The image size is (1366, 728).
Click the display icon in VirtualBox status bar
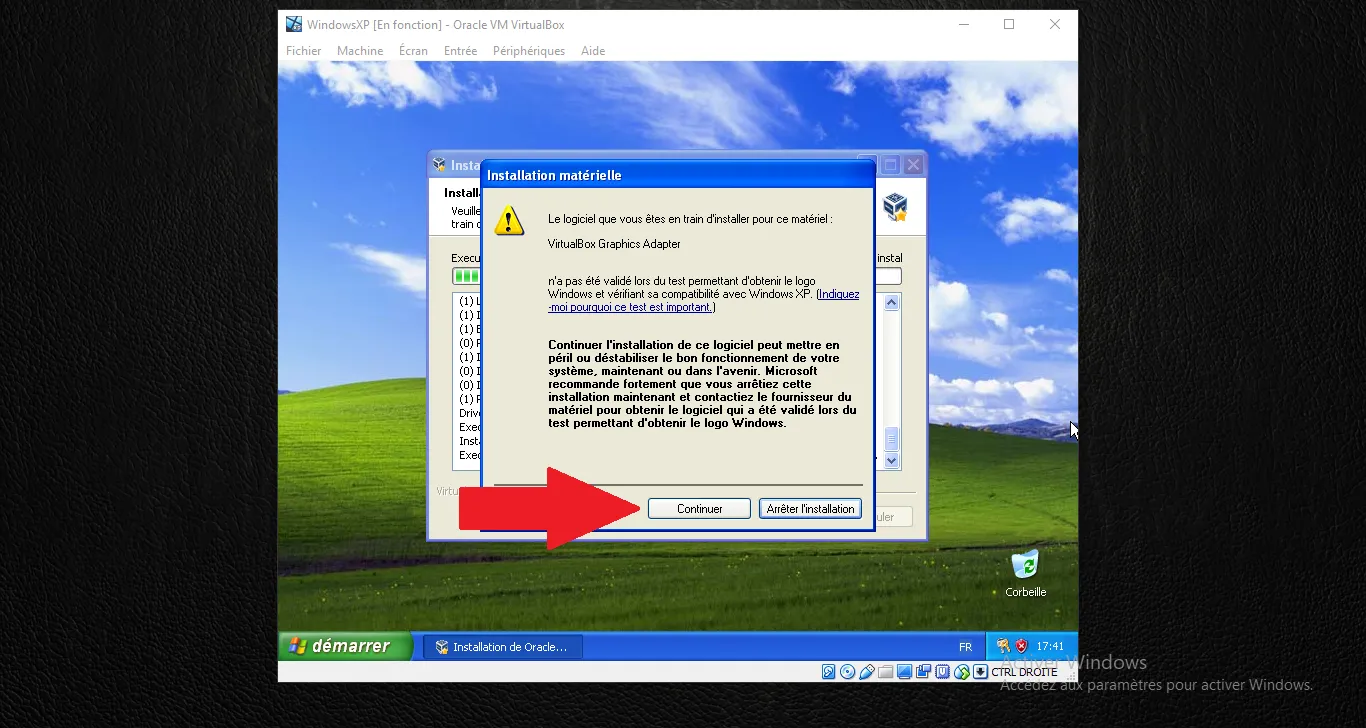(x=904, y=671)
